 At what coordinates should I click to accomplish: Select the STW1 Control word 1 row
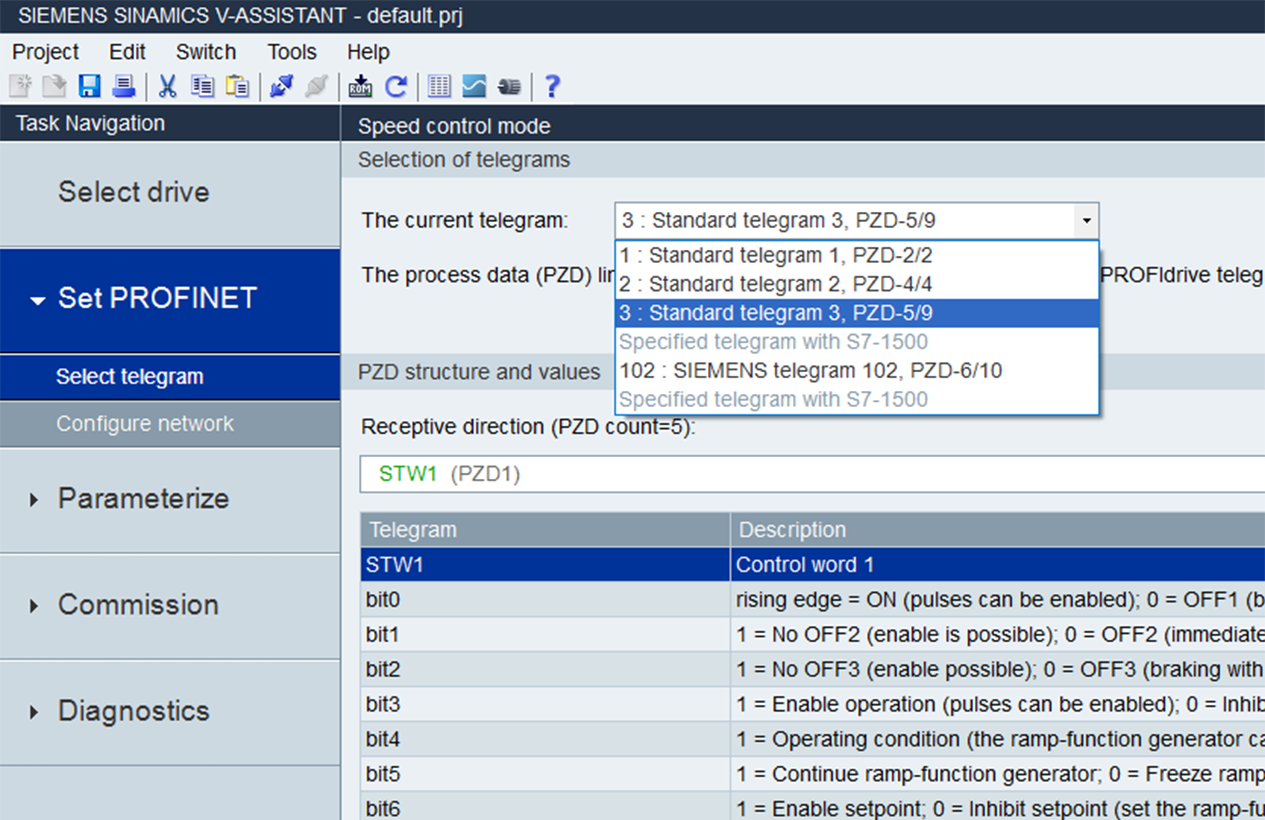point(813,565)
